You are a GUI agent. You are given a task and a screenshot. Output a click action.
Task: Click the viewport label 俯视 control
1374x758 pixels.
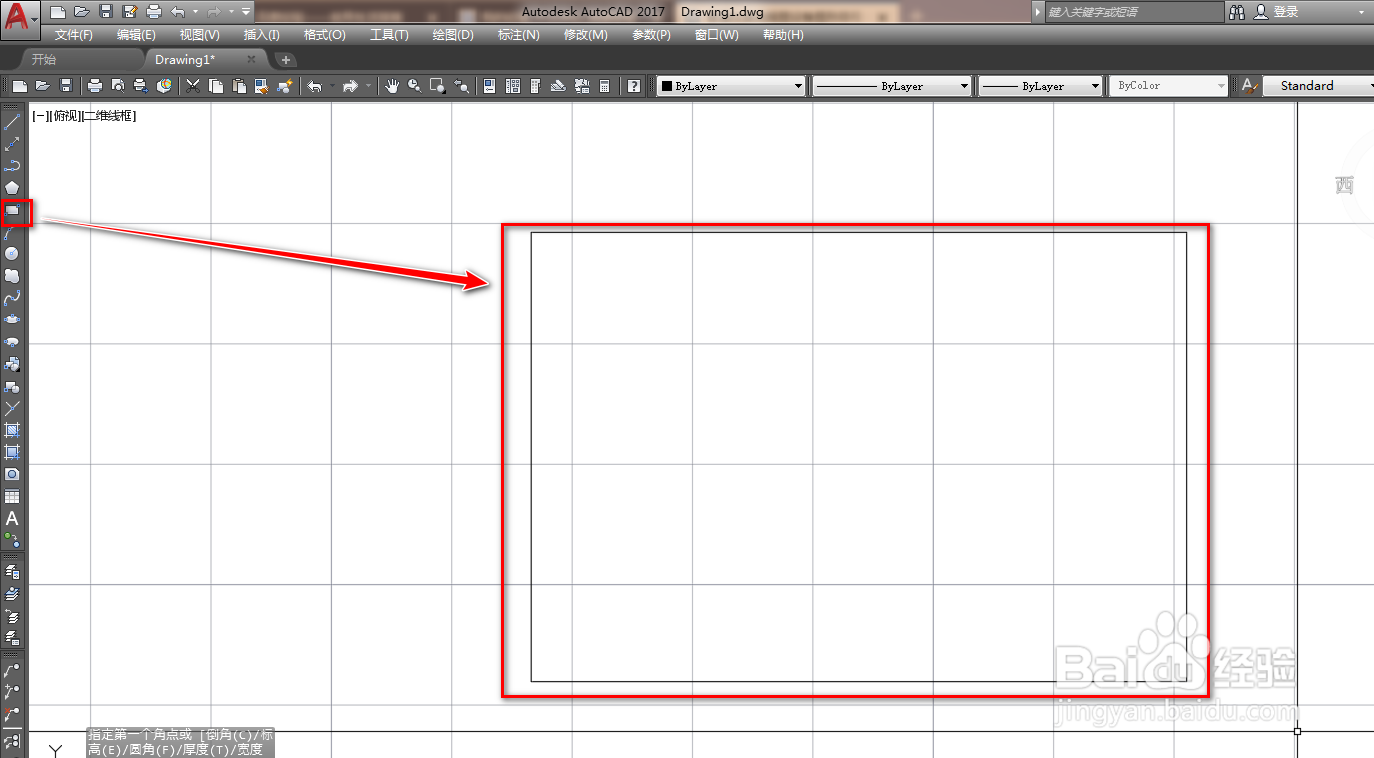(x=64, y=116)
